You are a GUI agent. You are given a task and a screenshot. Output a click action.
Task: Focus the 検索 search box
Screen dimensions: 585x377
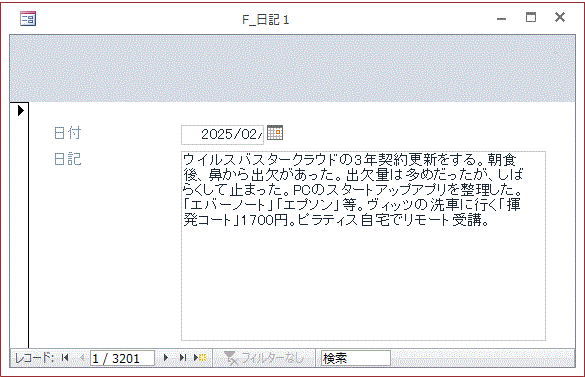coord(356,358)
